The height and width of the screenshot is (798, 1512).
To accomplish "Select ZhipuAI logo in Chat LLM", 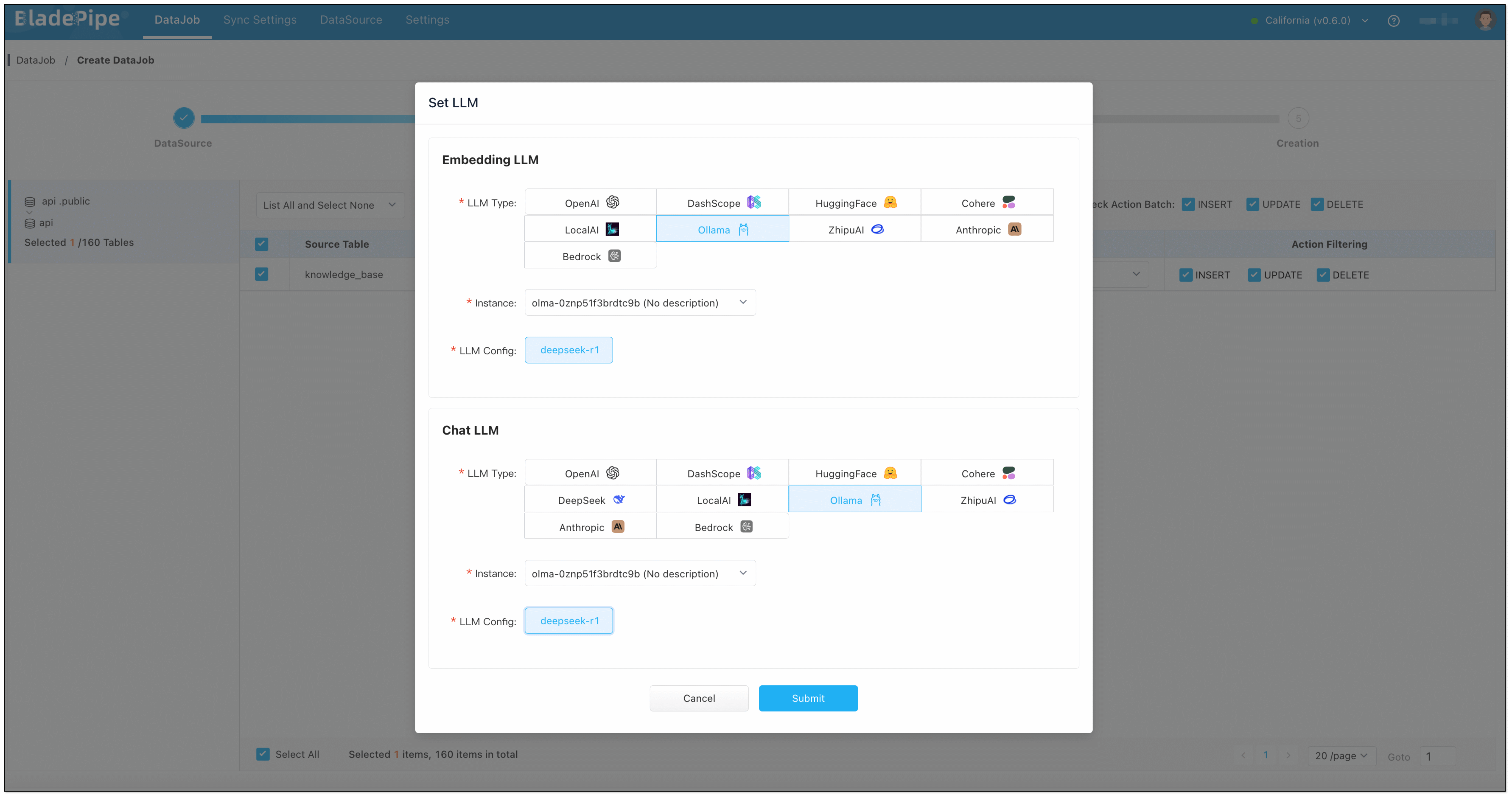I will pyautogui.click(x=1010, y=500).
